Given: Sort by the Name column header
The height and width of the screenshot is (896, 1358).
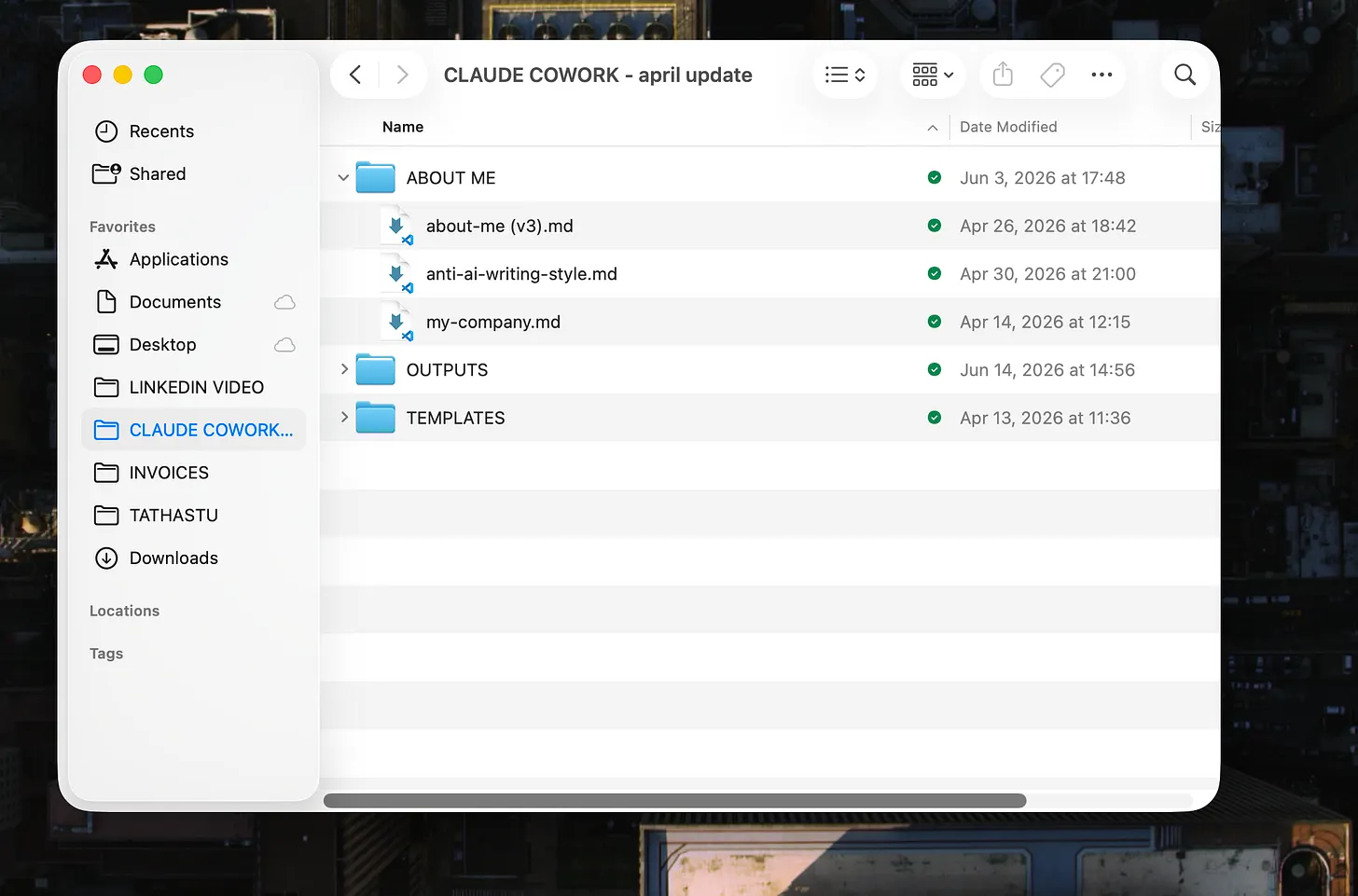Looking at the screenshot, I should [403, 127].
